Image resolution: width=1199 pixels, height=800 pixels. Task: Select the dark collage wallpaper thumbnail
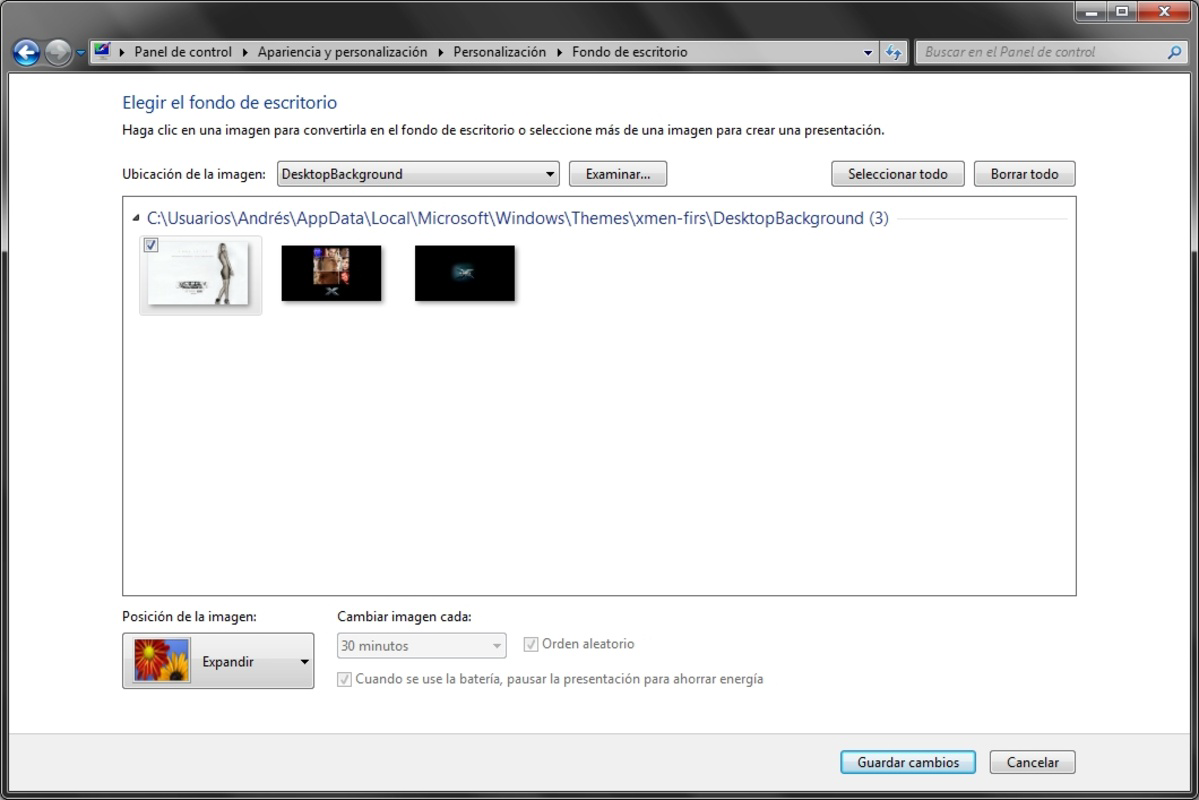tap(331, 273)
